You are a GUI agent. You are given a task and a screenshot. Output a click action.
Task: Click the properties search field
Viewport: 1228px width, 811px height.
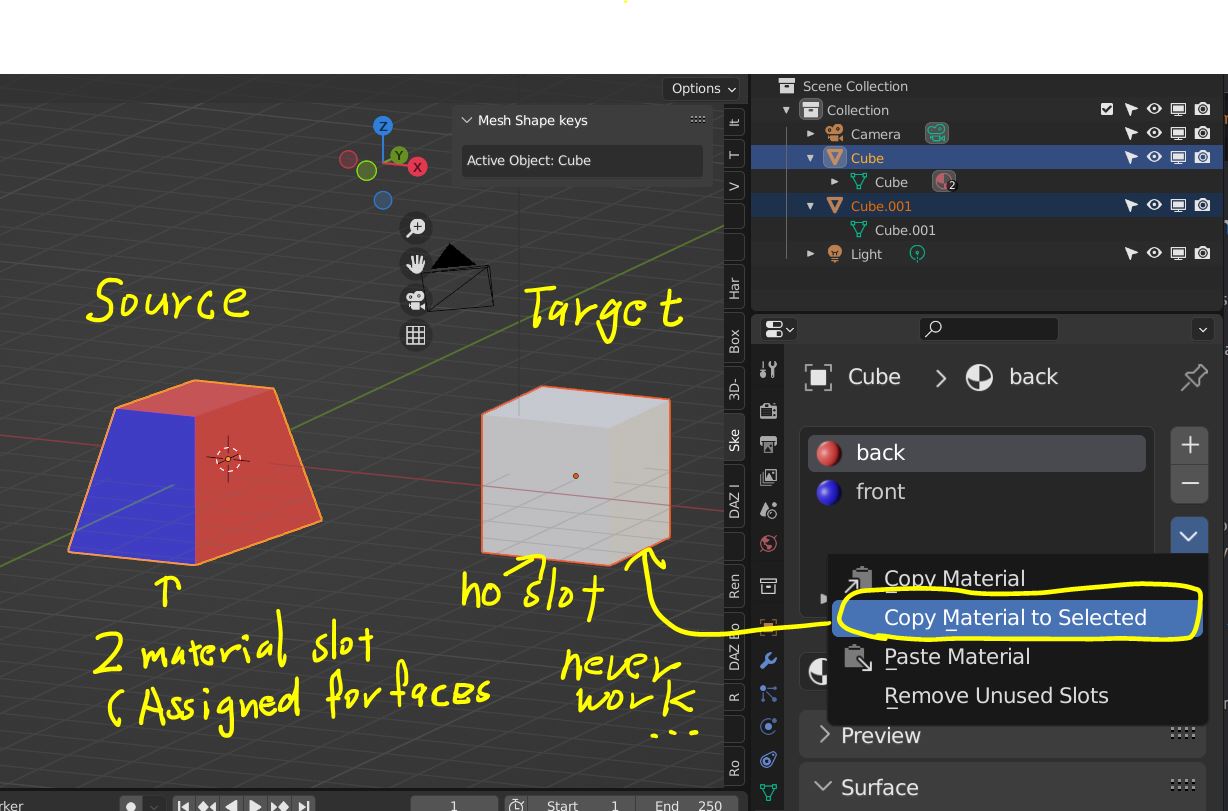pyautogui.click(x=988, y=329)
